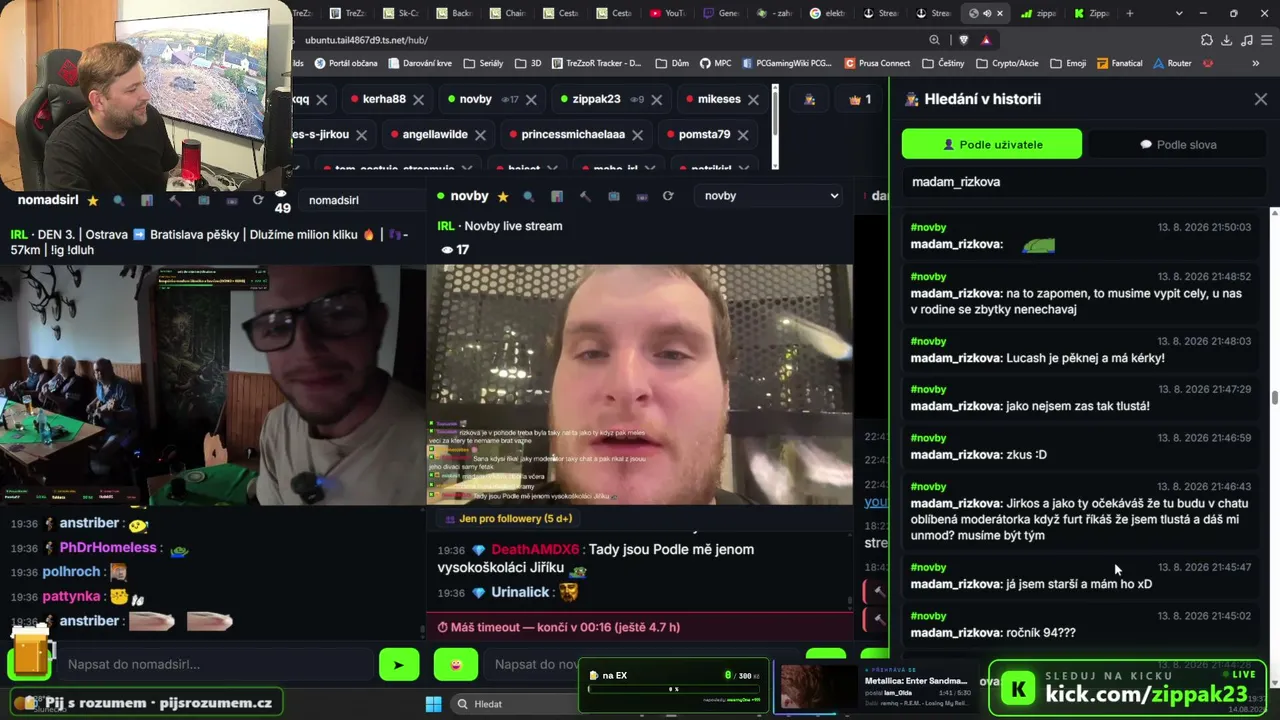Open the search icon in novby panel

click(529, 196)
